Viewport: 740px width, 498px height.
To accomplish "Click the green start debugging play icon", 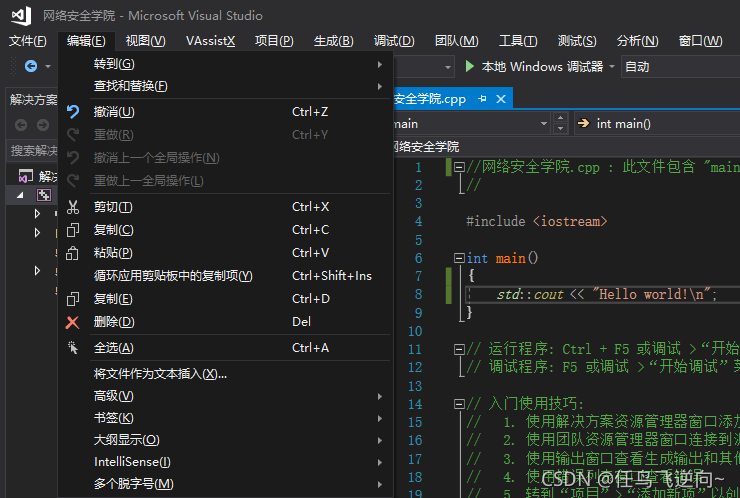I will pyautogui.click(x=469, y=66).
